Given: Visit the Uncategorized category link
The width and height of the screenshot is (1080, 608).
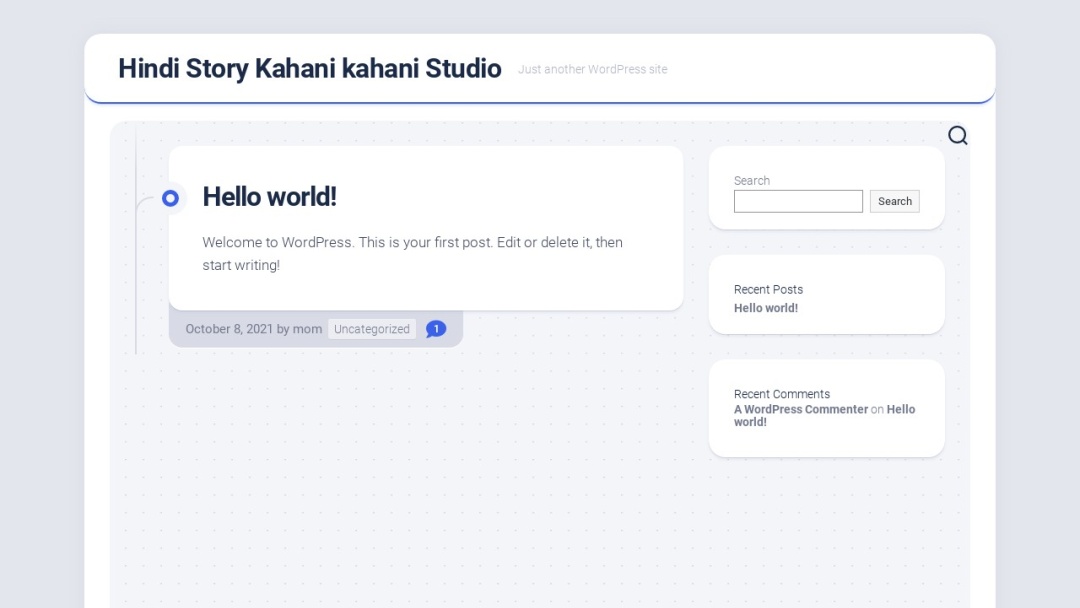Looking at the screenshot, I should click(x=371, y=328).
